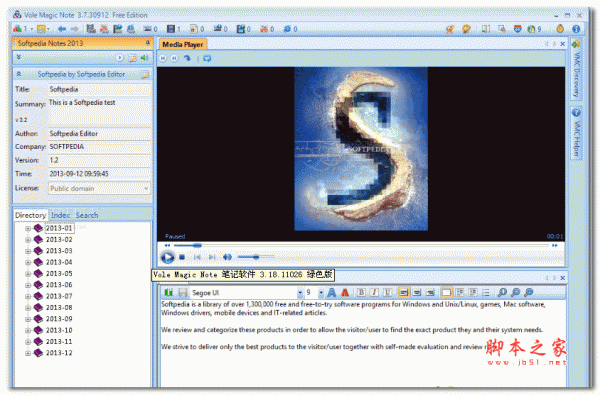Click the large blue font A icon
The height and width of the screenshot is (395, 600).
332,293
